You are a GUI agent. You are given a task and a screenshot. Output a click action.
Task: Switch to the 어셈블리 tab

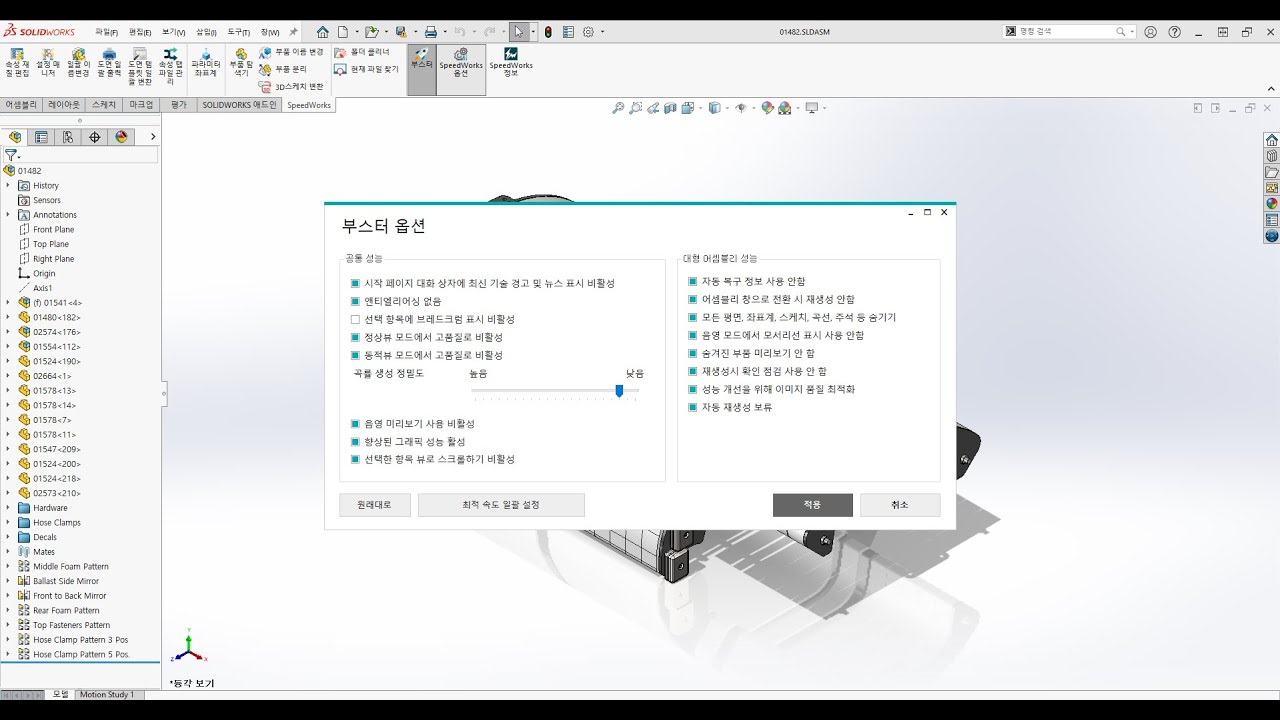click(21, 104)
